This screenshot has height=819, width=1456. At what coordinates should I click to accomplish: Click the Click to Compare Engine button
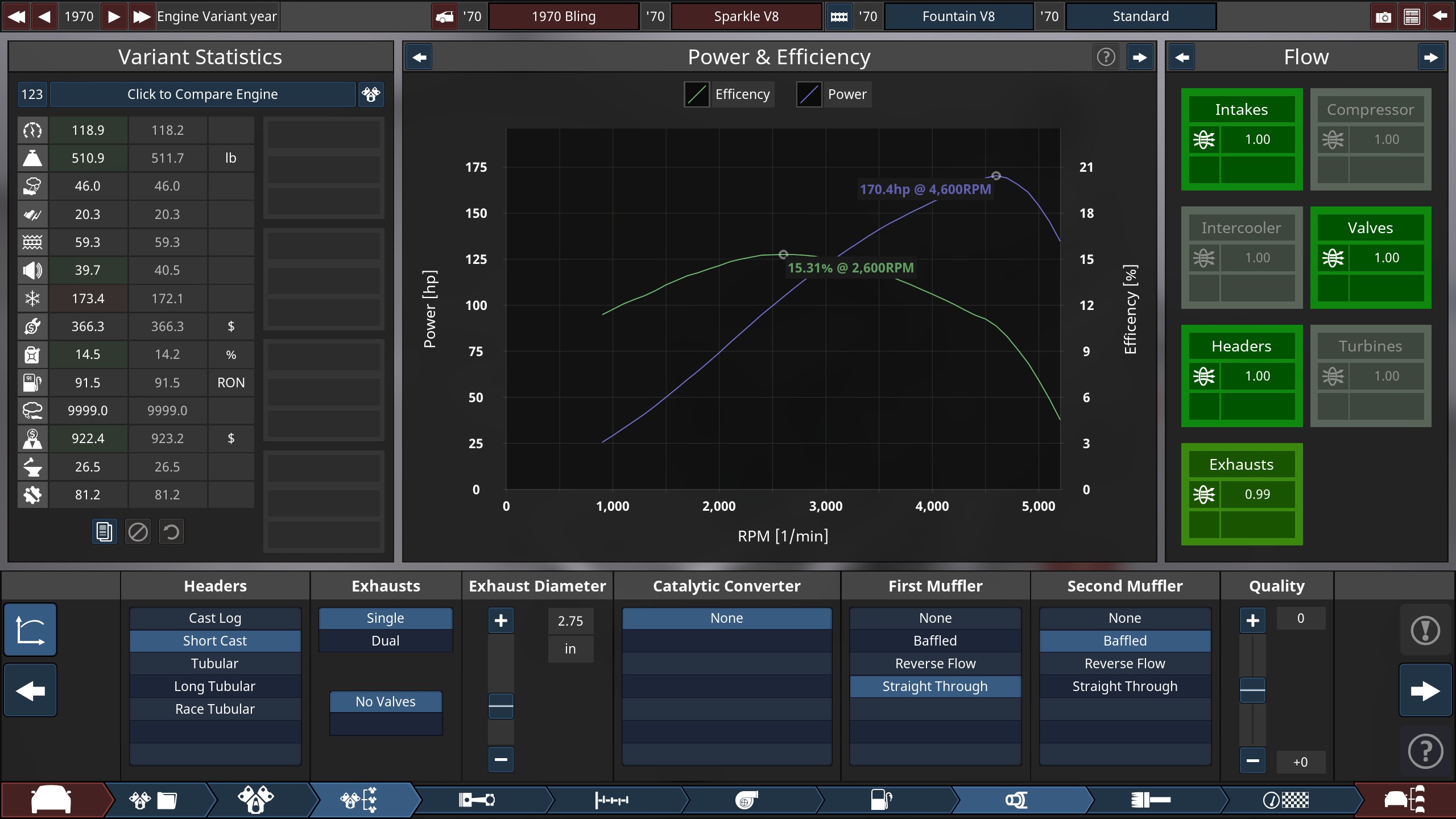click(202, 94)
